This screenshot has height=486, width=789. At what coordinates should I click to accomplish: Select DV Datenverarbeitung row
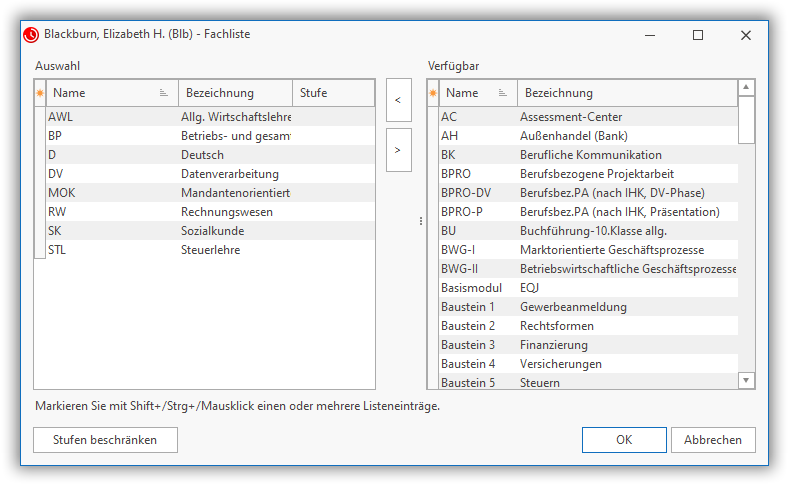[210, 174]
